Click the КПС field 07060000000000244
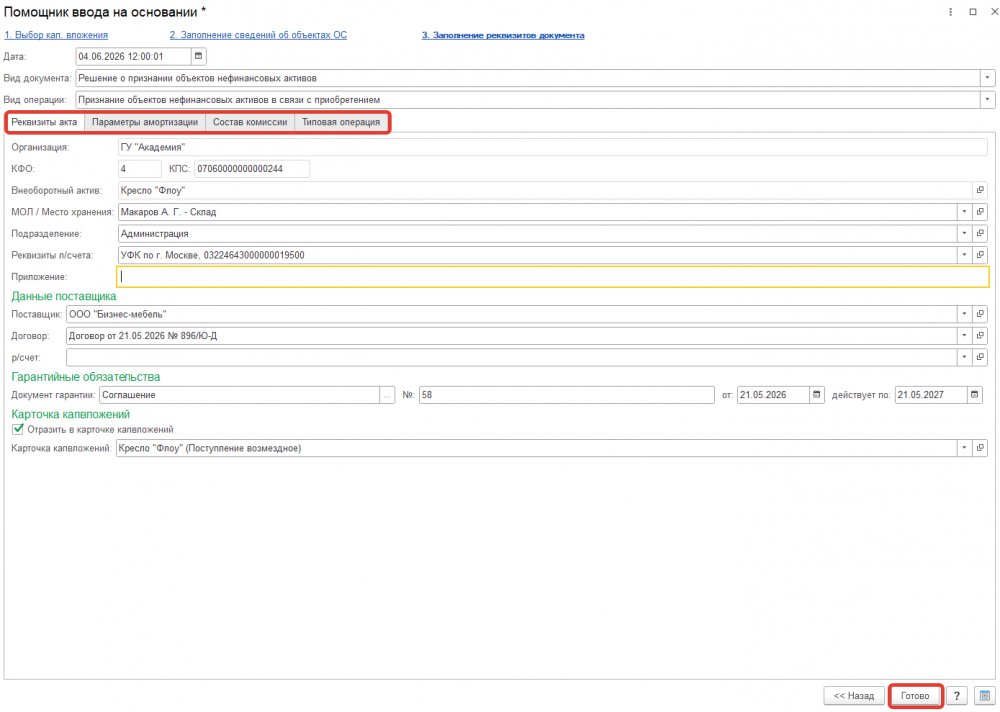 pos(252,168)
